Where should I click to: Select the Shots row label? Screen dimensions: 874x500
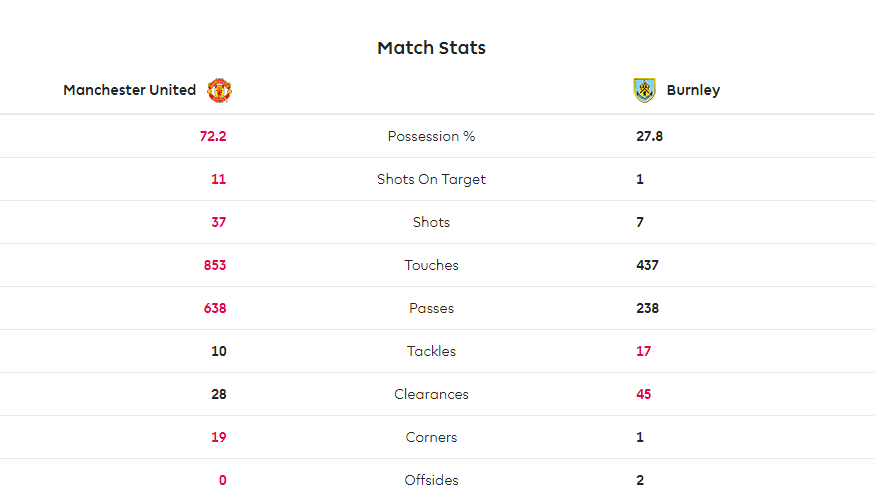(x=431, y=222)
